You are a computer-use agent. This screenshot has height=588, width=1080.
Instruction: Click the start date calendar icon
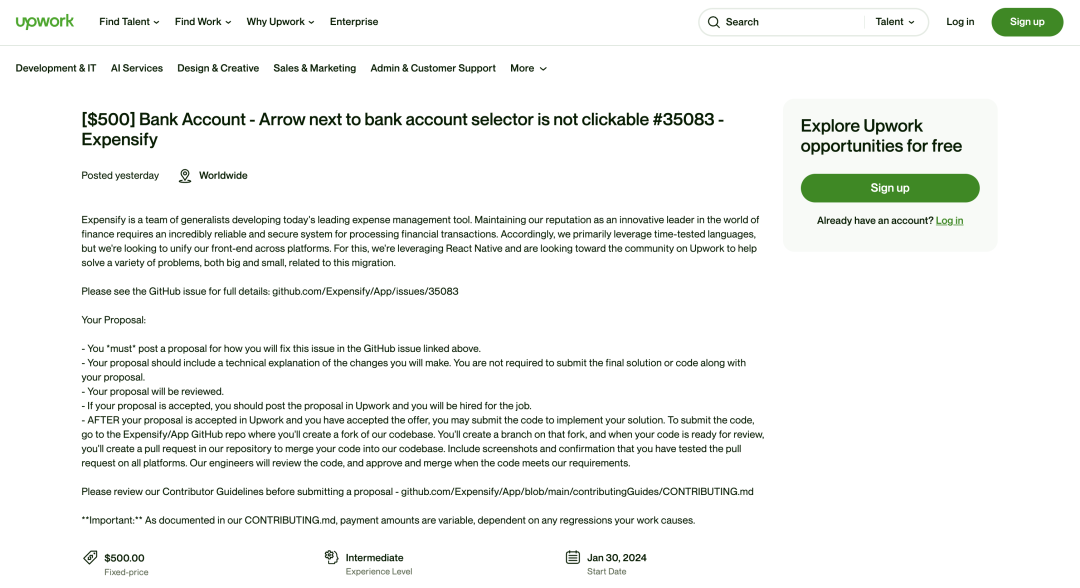(572, 557)
